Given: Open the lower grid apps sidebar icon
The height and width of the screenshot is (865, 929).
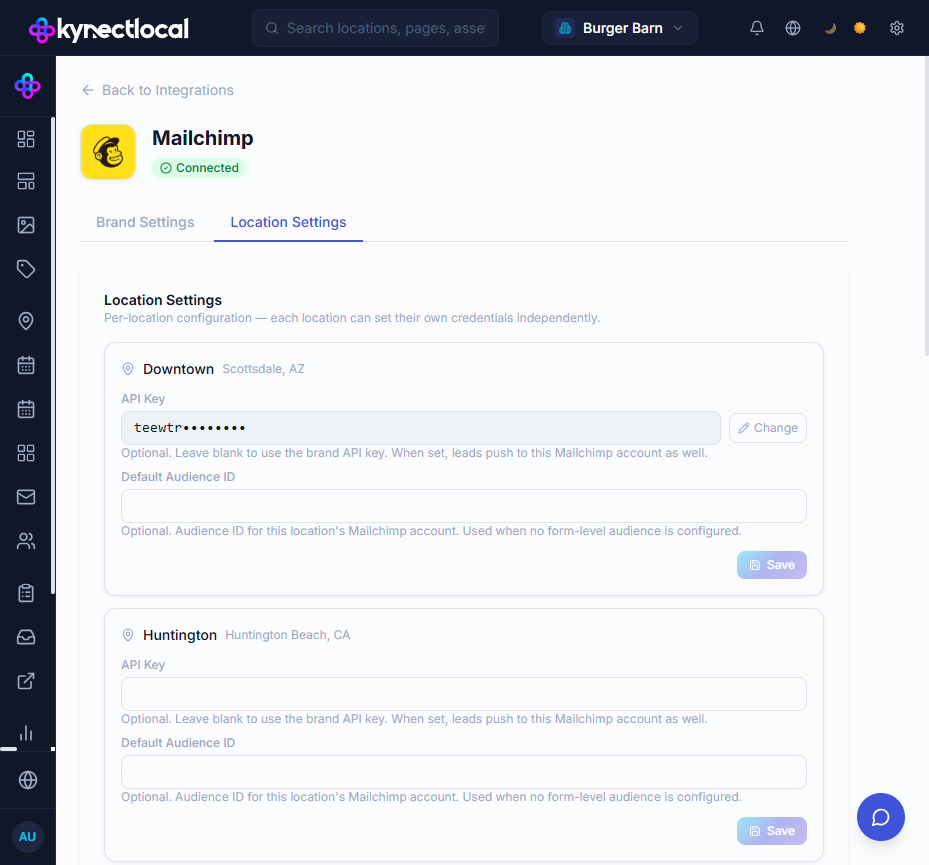Looking at the screenshot, I should (x=26, y=453).
